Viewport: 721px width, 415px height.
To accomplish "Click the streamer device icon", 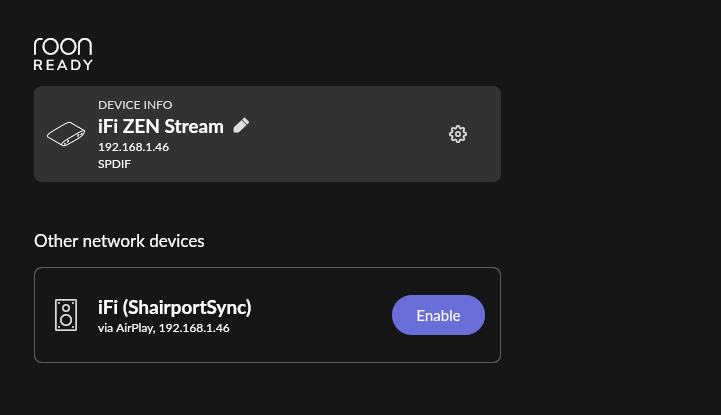I will pyautogui.click(x=66, y=134).
